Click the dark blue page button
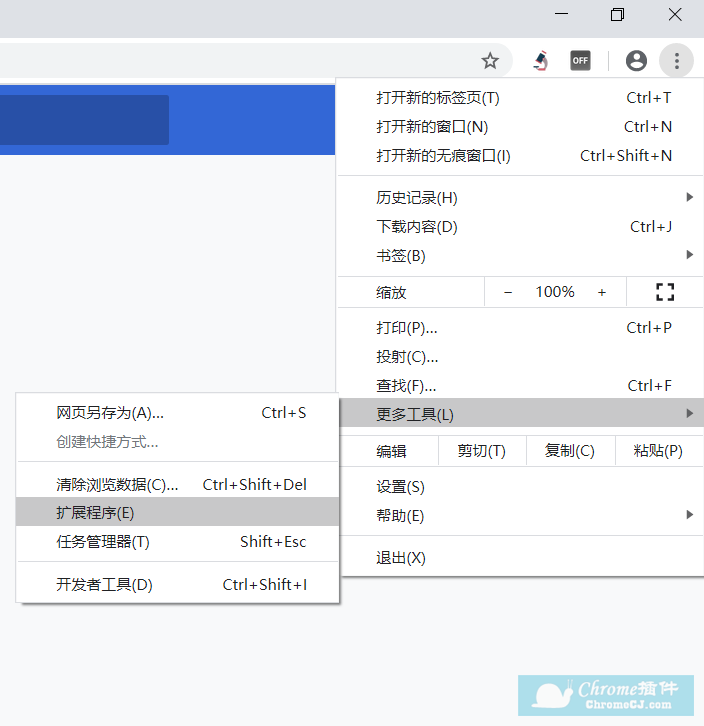 point(84,120)
